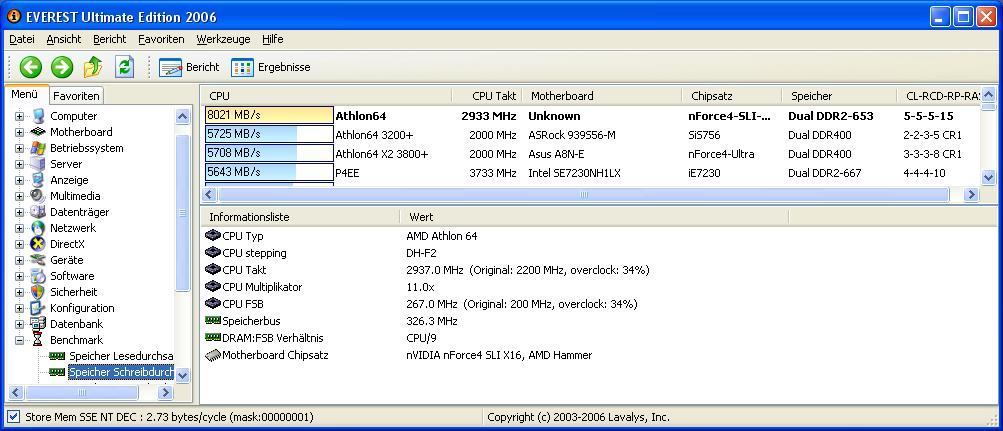Screen dimensions: 1003x431
Task: Switch to the Menü tab
Action: tap(25, 94)
